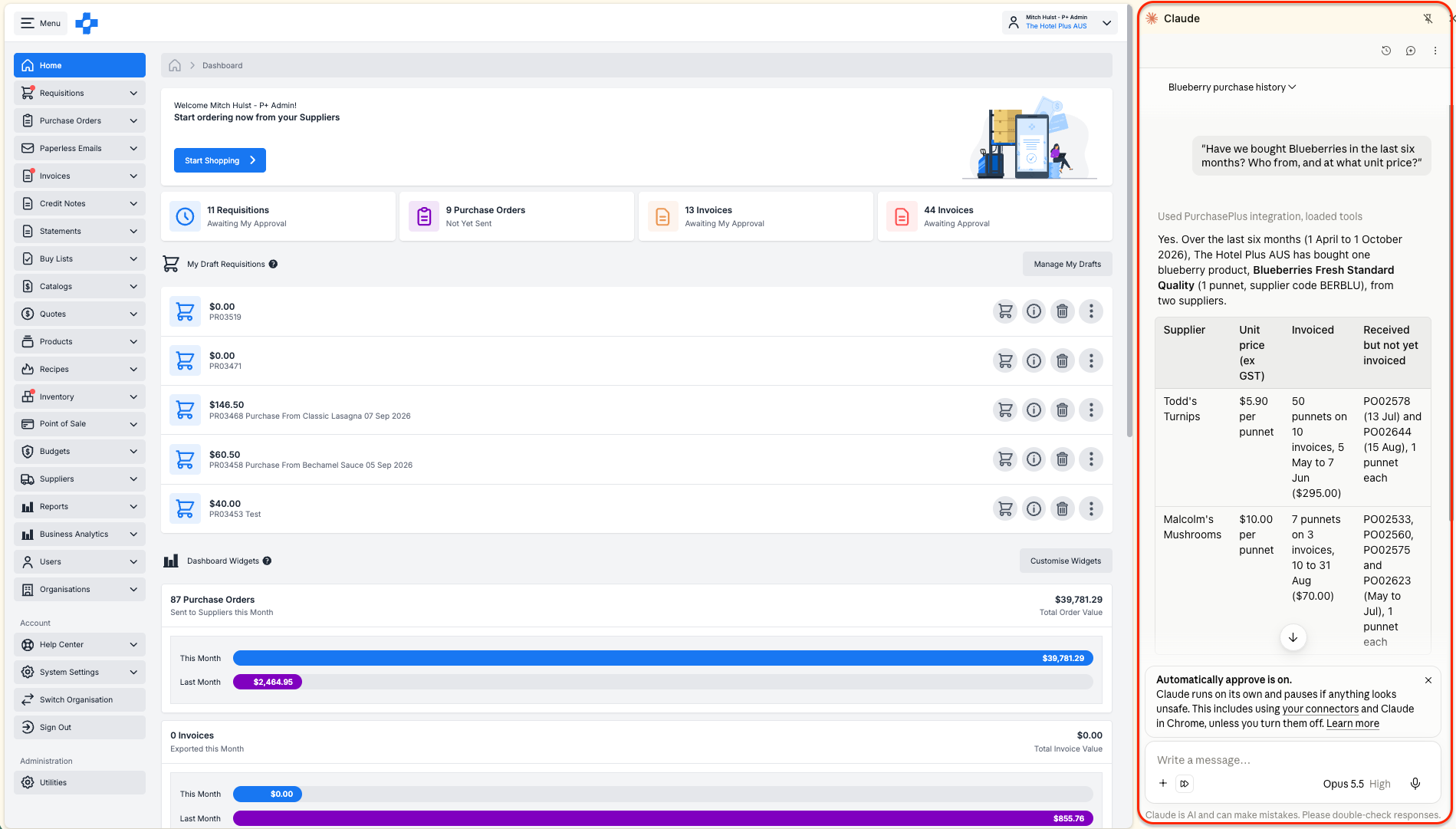Open the Mitch Hulst account dropdown
The height and width of the screenshot is (829, 1456).
click(x=1060, y=22)
